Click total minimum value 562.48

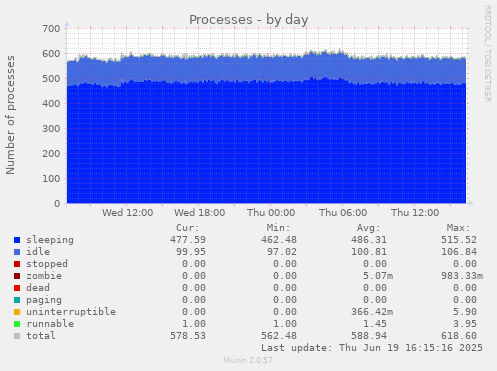(279, 336)
